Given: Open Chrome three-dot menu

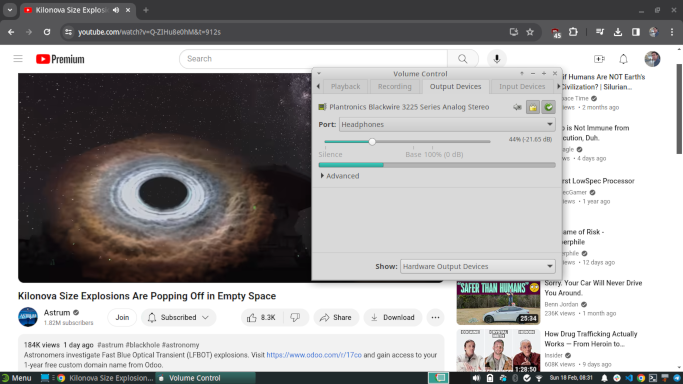Looking at the screenshot, I should [672, 32].
